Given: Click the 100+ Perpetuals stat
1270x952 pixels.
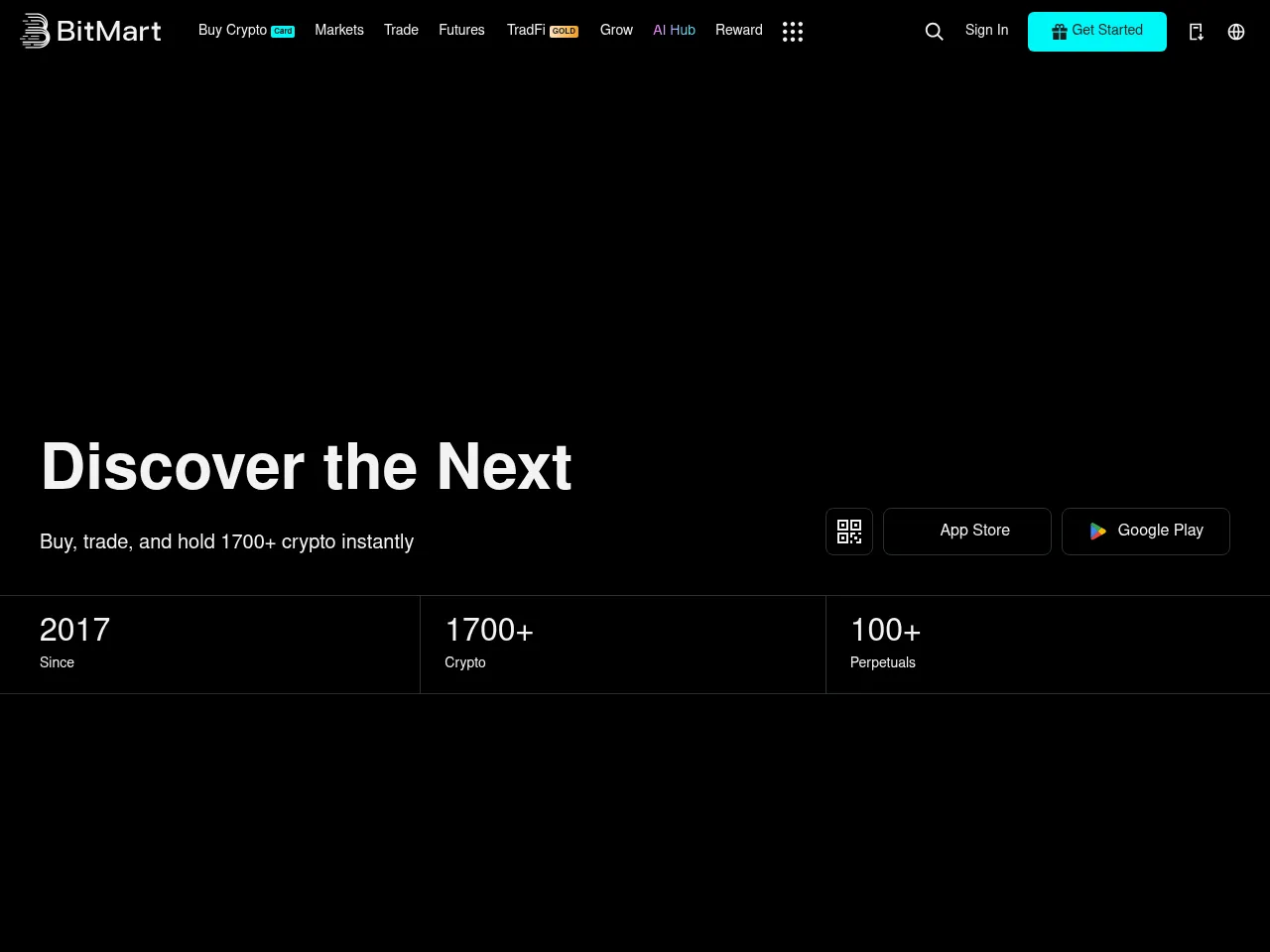Looking at the screenshot, I should coord(885,643).
